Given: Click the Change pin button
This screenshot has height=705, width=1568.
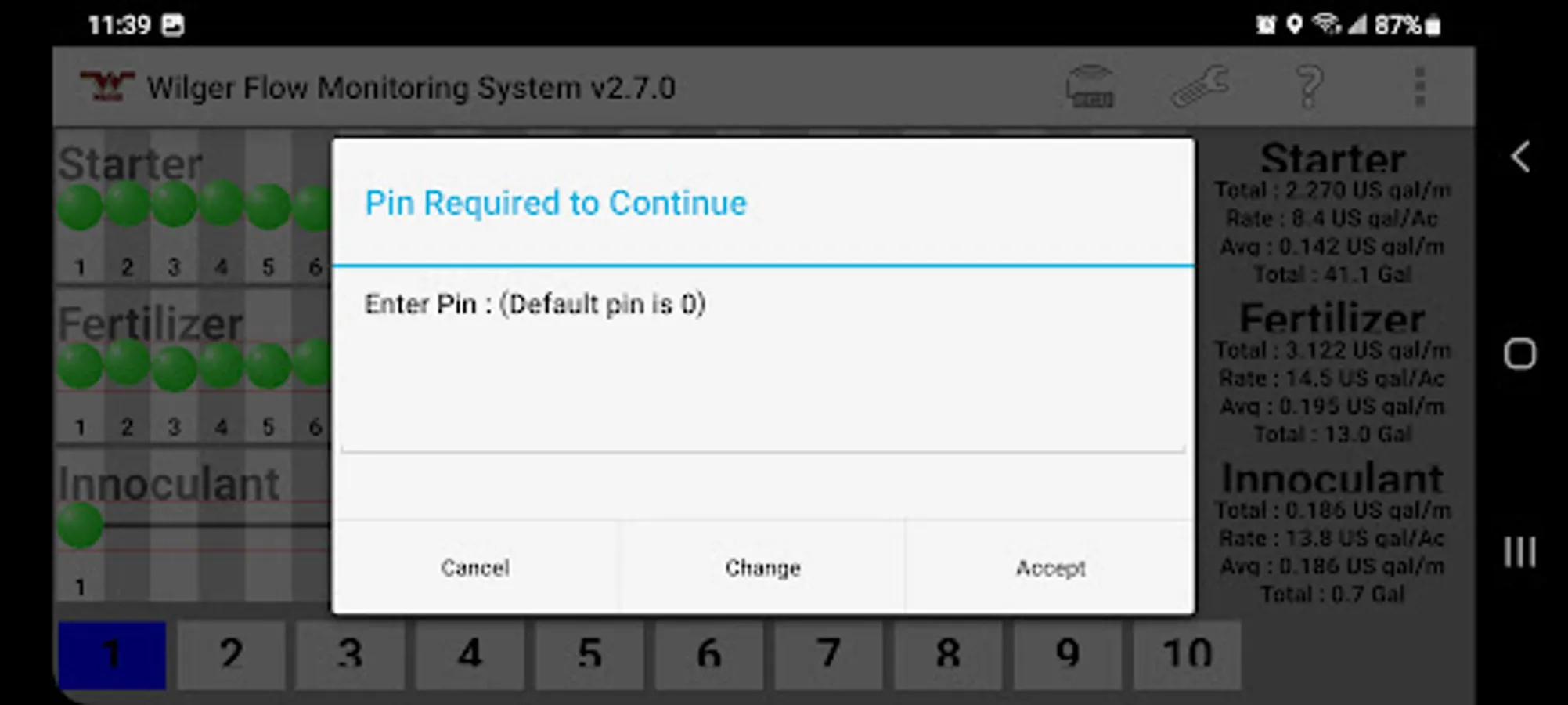Looking at the screenshot, I should coord(762,567).
